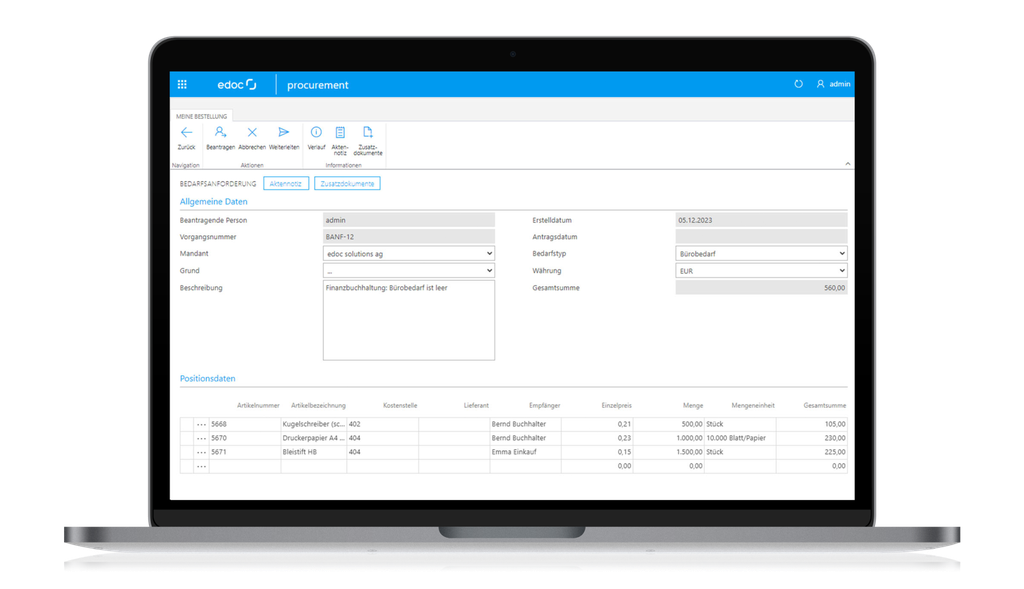This screenshot has width=1024, height=589.
Task: Click the Gesamtsumme field 560,00
Action: 761,287
